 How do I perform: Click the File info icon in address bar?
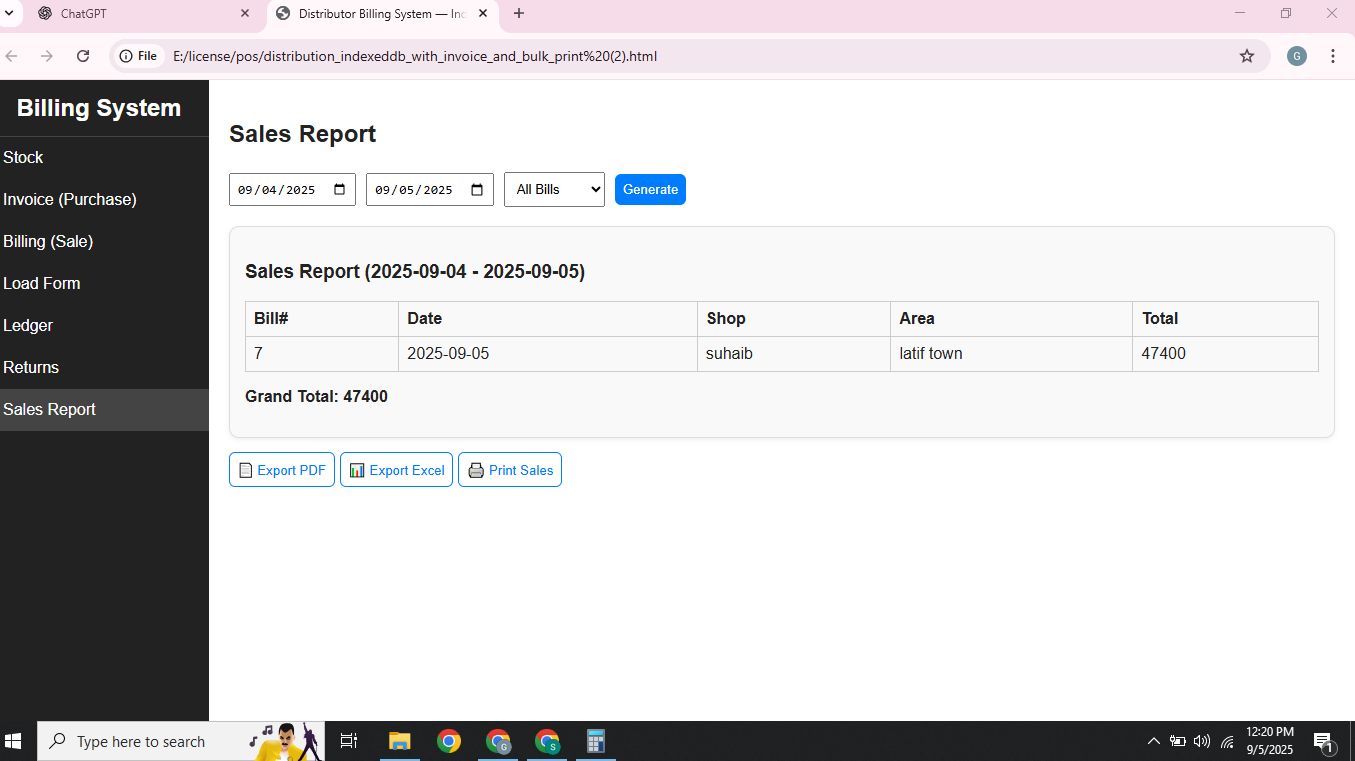[x=124, y=56]
